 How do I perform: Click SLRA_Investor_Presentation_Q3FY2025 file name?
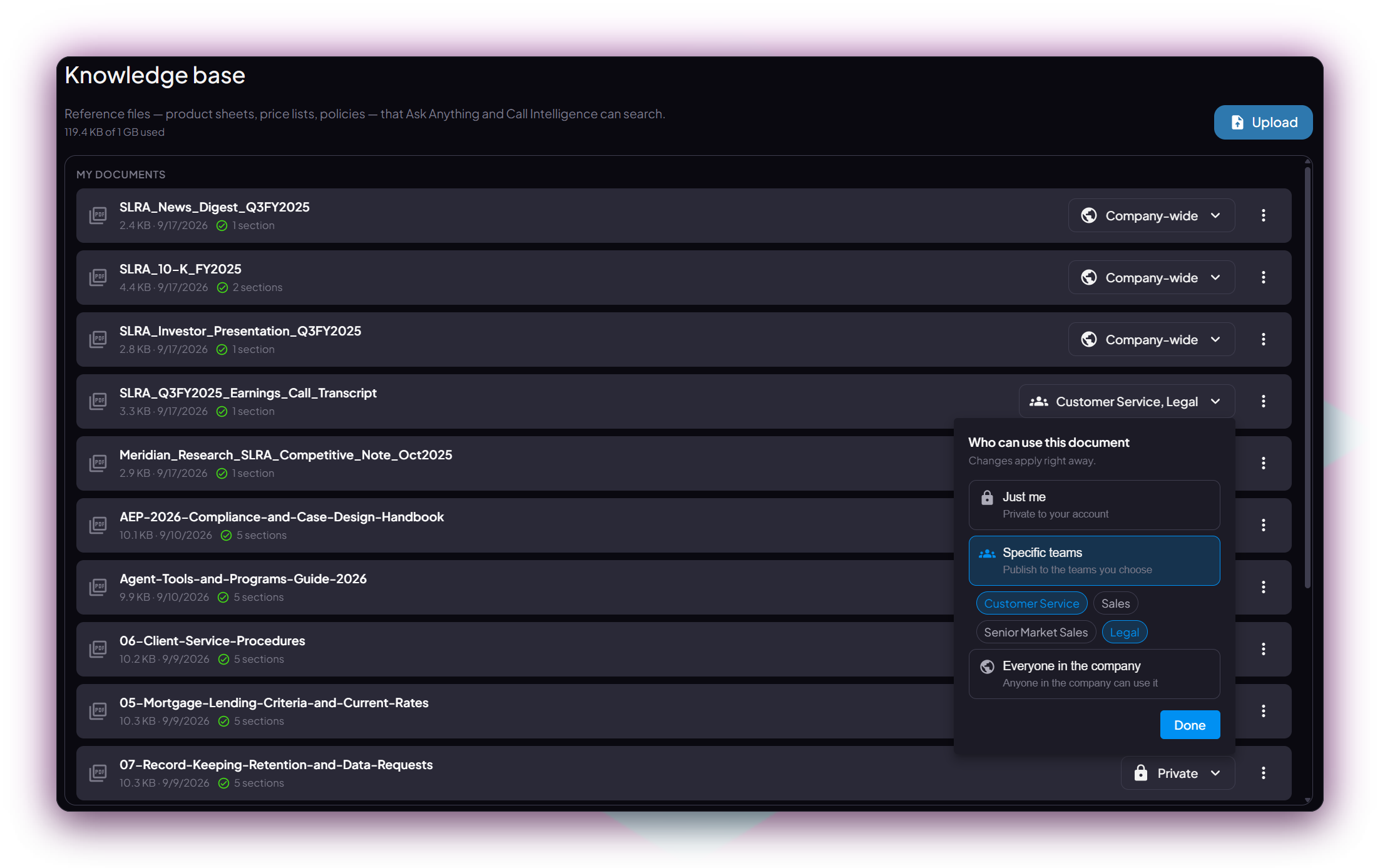tap(240, 331)
